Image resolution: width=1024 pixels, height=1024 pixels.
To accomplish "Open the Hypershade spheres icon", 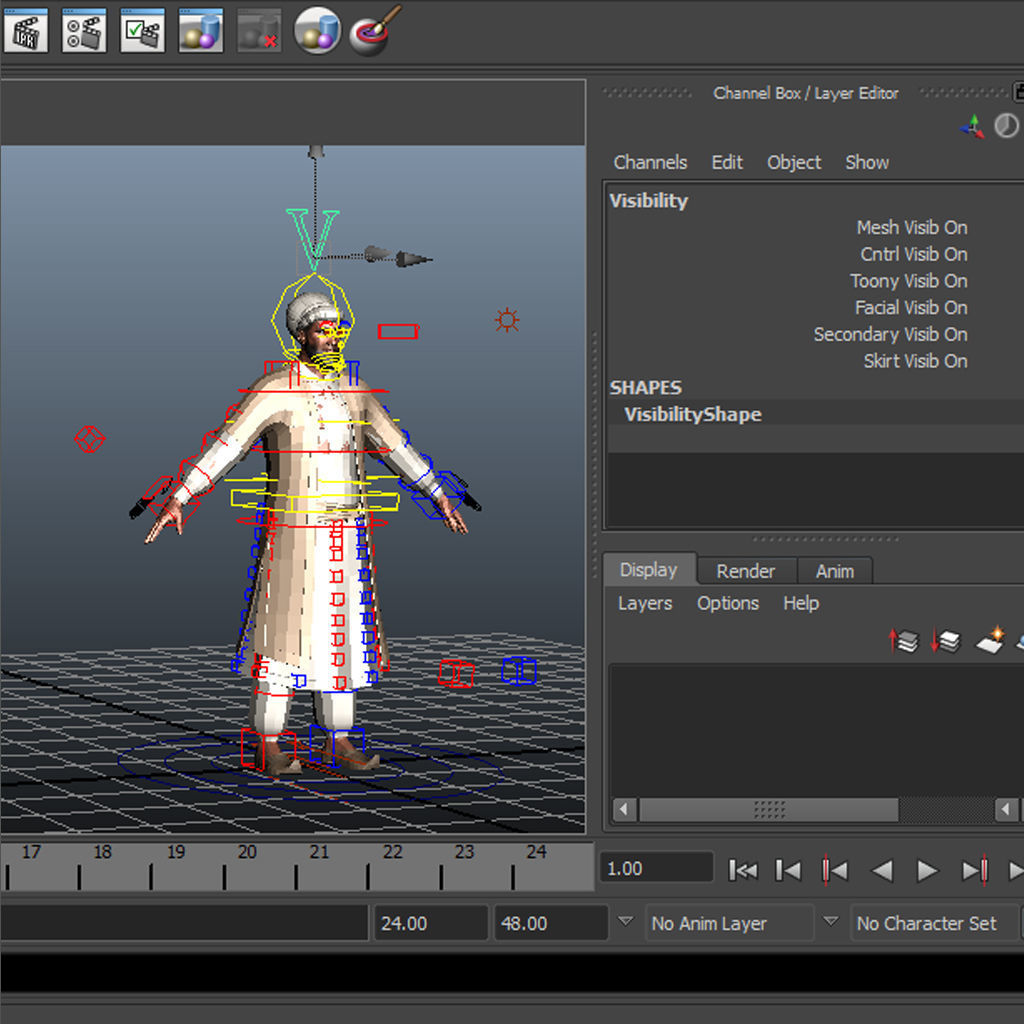I will point(200,30).
